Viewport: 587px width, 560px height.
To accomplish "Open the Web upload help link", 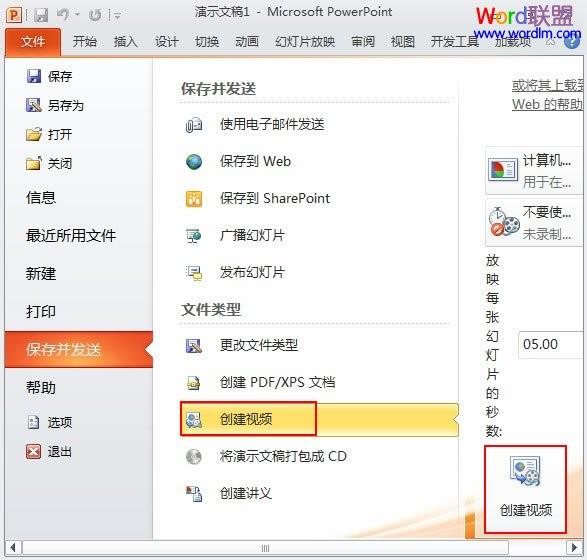I will pos(547,95).
